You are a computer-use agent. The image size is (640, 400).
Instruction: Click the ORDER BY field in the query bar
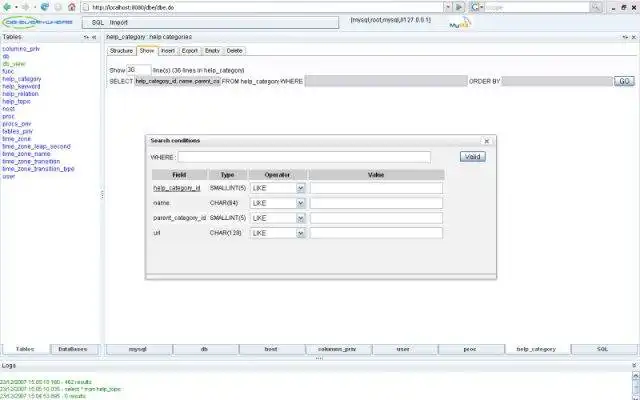click(x=557, y=81)
